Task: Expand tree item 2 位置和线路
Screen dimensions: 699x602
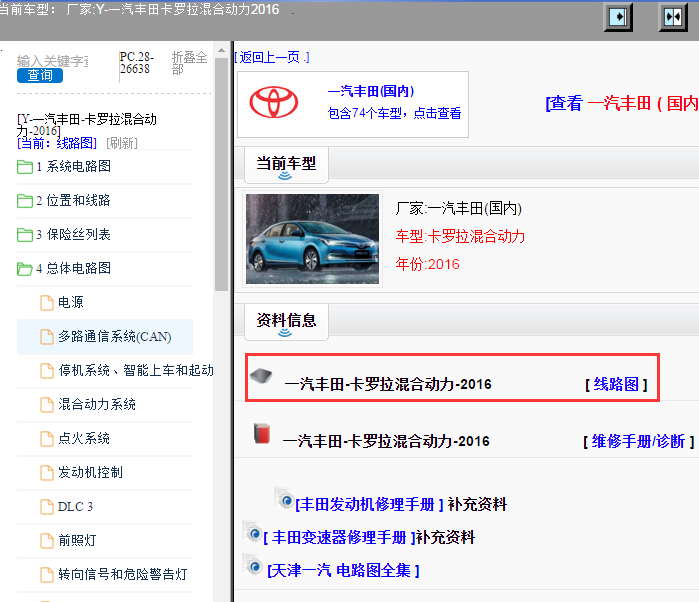Action: 74,201
